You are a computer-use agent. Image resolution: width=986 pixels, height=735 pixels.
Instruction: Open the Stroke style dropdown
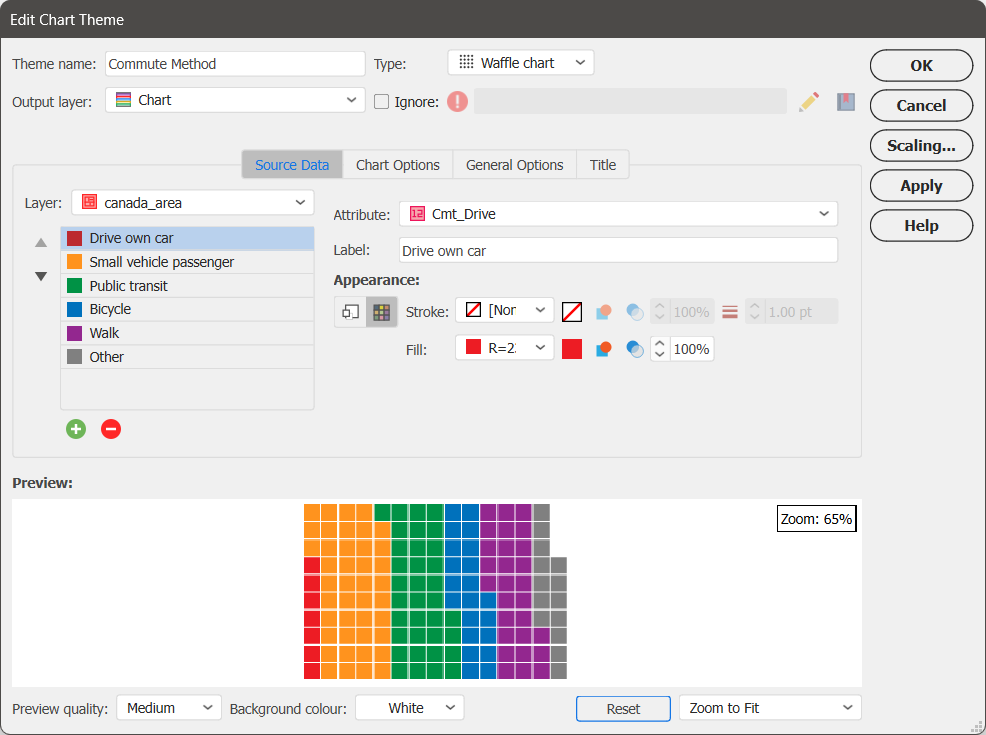505,310
